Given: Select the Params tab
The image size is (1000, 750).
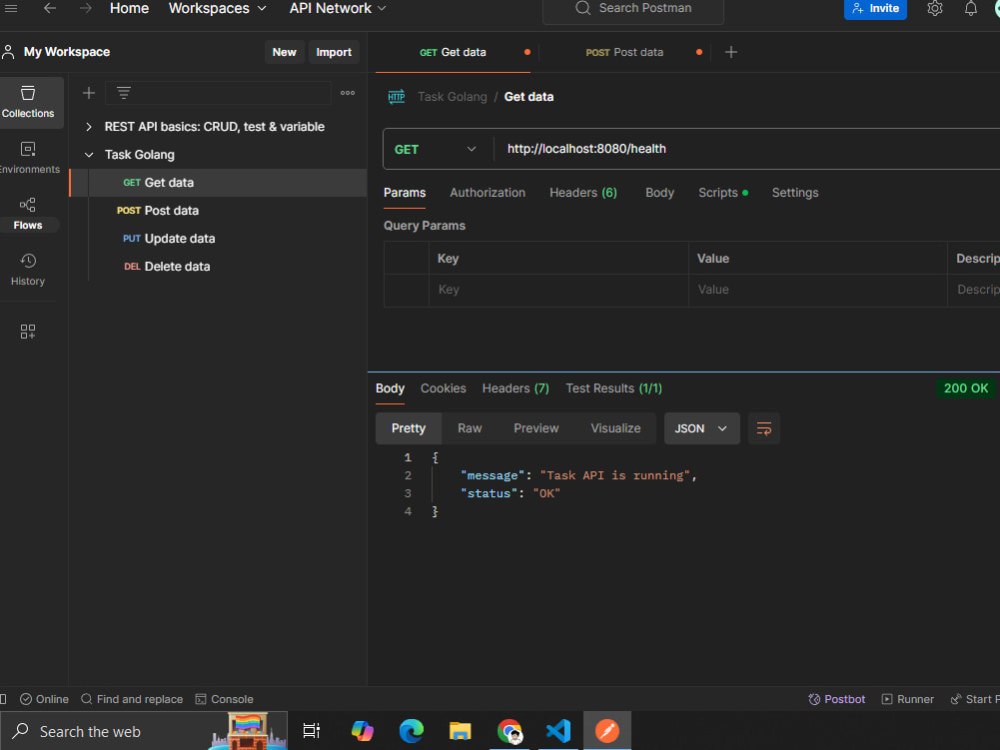Looking at the screenshot, I should [404, 193].
